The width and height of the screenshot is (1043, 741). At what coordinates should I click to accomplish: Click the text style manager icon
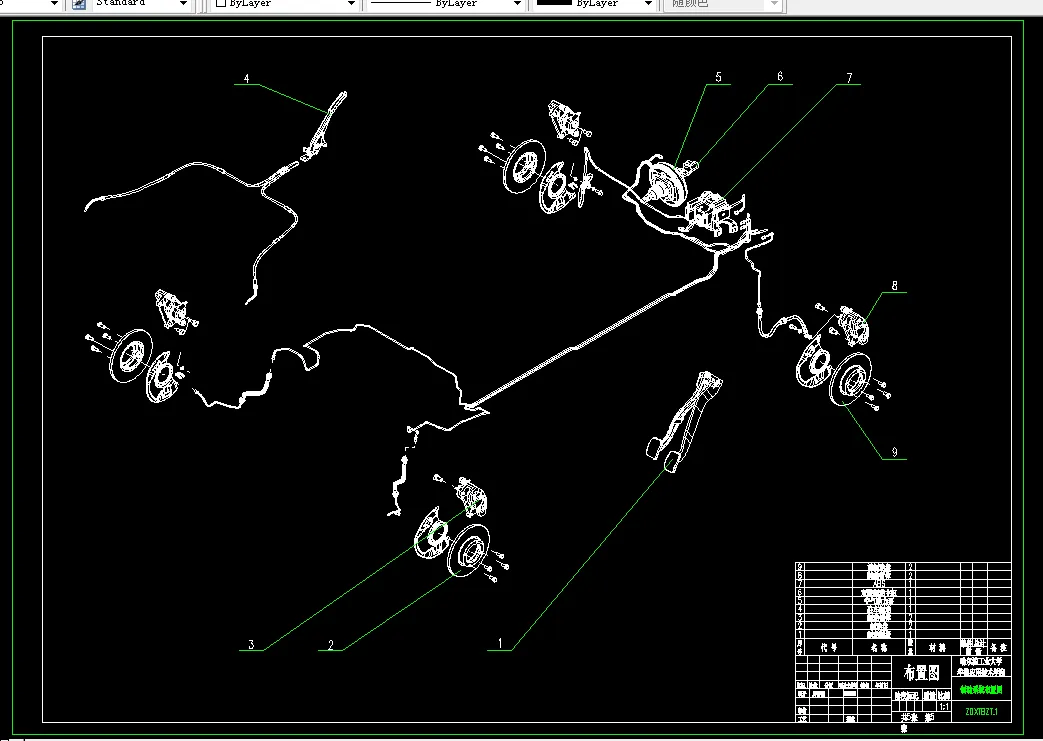(78, 4)
